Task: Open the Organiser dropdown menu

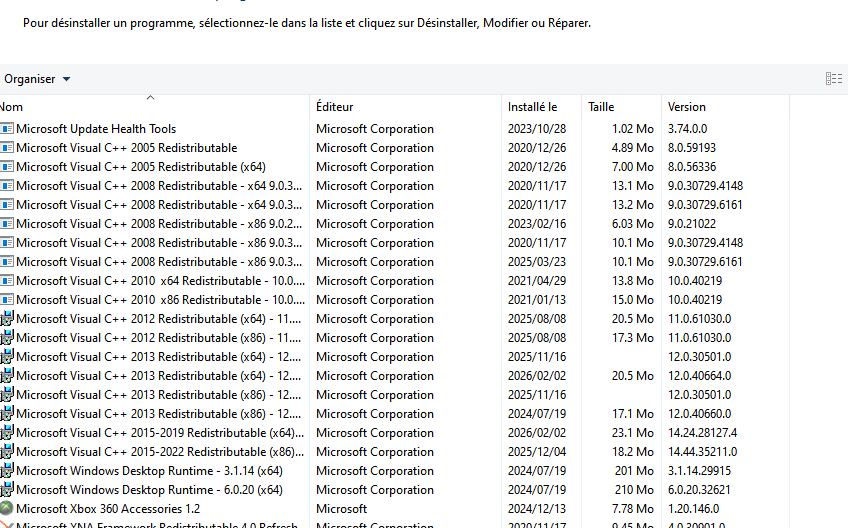Action: [x=37, y=79]
